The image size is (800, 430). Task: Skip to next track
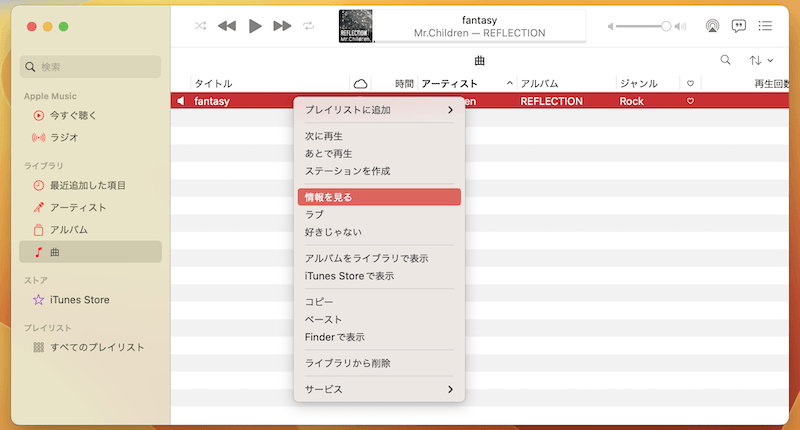[282, 26]
